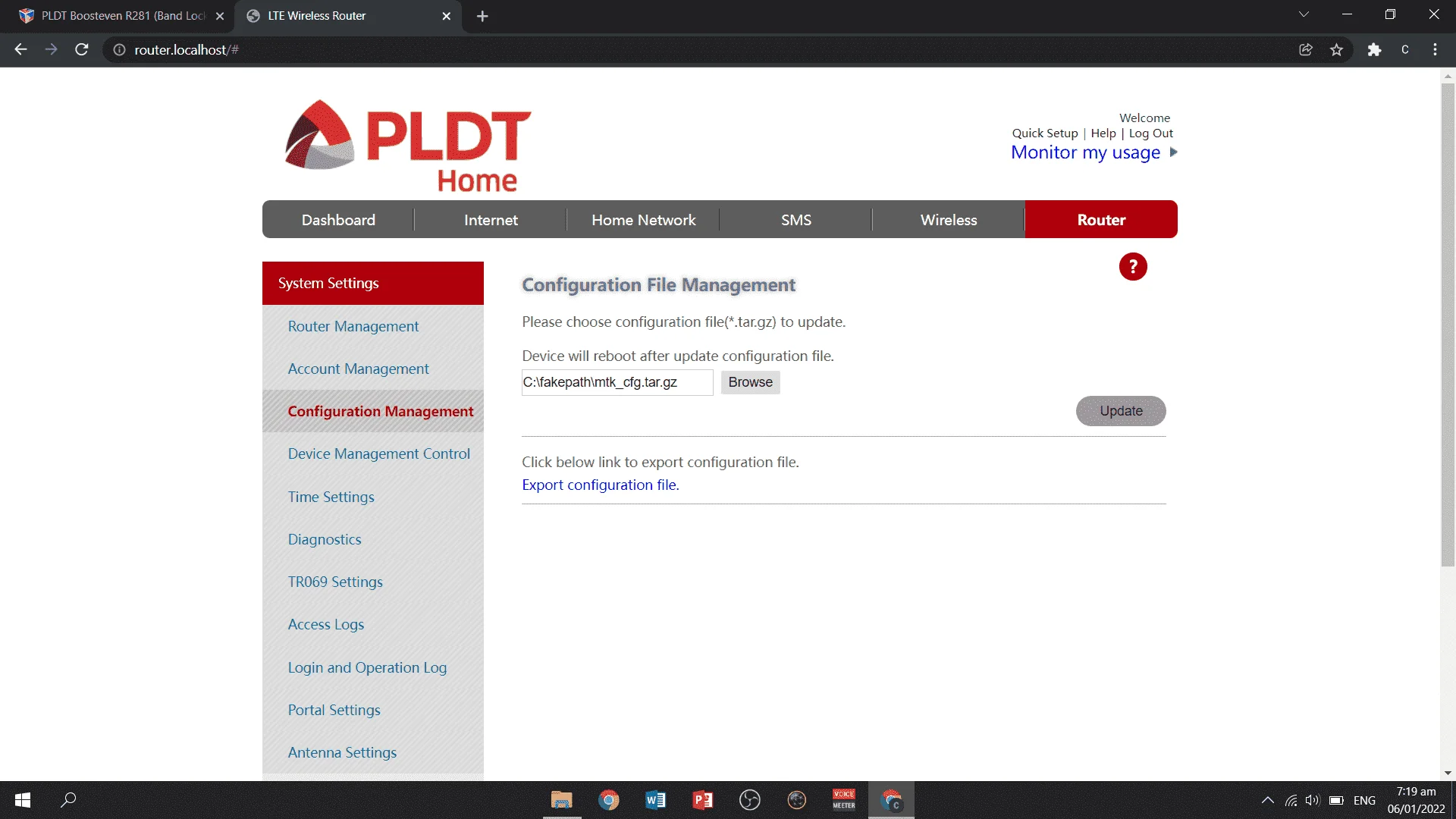Screen dimensions: 1456x819
Task: Open Account Management in sidebar
Action: tap(358, 369)
